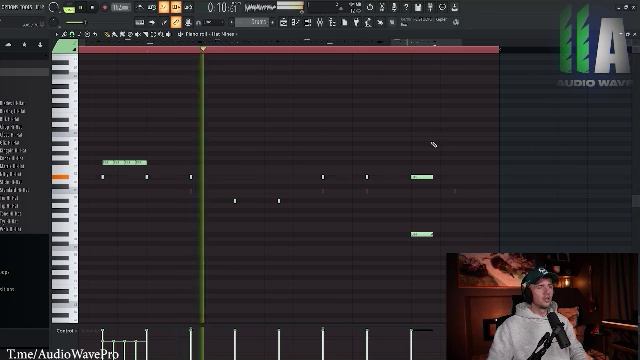
Task: Toggle wait for input before recording
Action: pyautogui.click(x=151, y=7)
